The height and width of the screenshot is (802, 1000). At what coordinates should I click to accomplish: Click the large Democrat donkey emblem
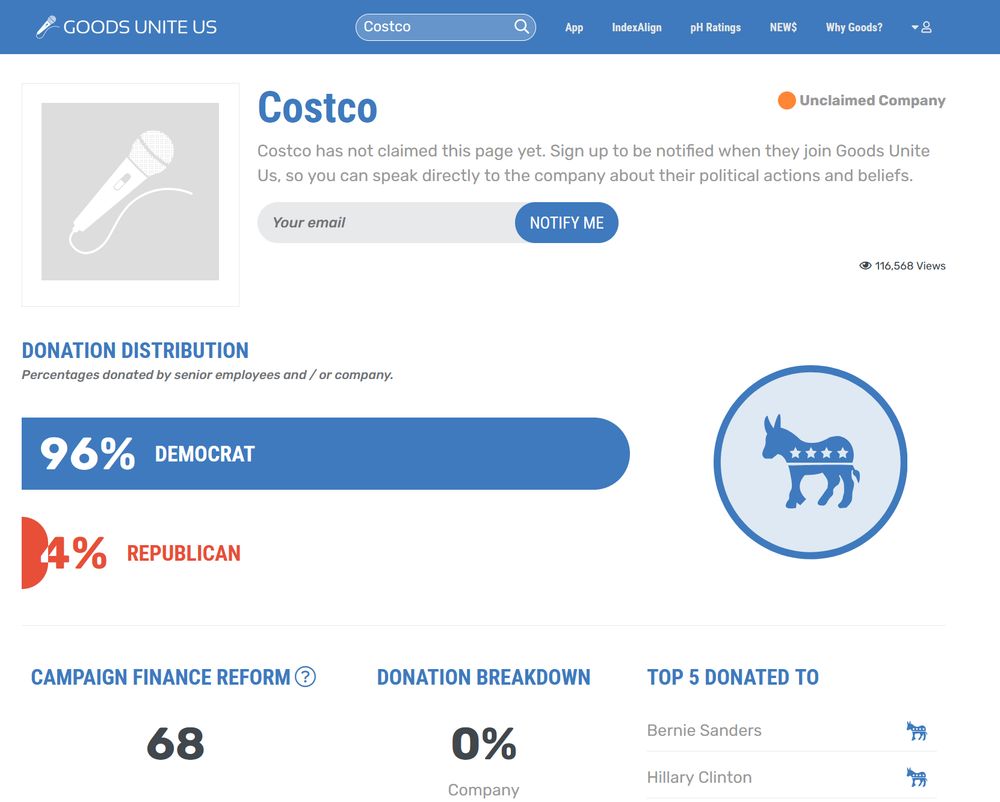pyautogui.click(x=810, y=462)
